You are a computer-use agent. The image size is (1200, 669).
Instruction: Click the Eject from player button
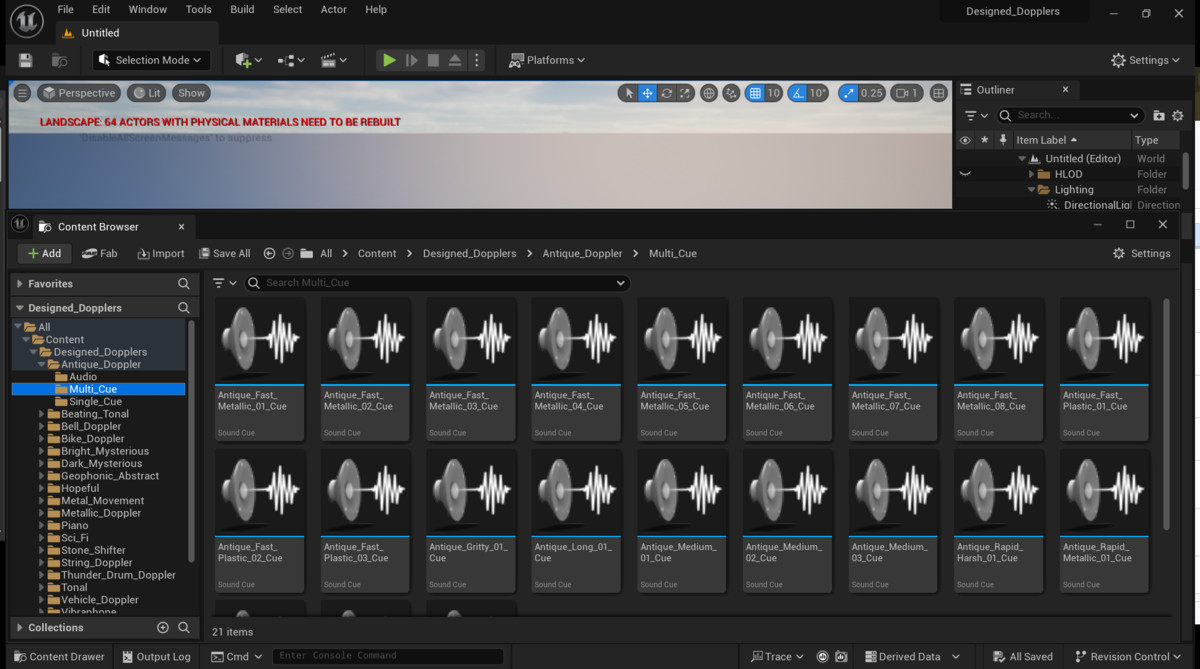[x=455, y=60]
